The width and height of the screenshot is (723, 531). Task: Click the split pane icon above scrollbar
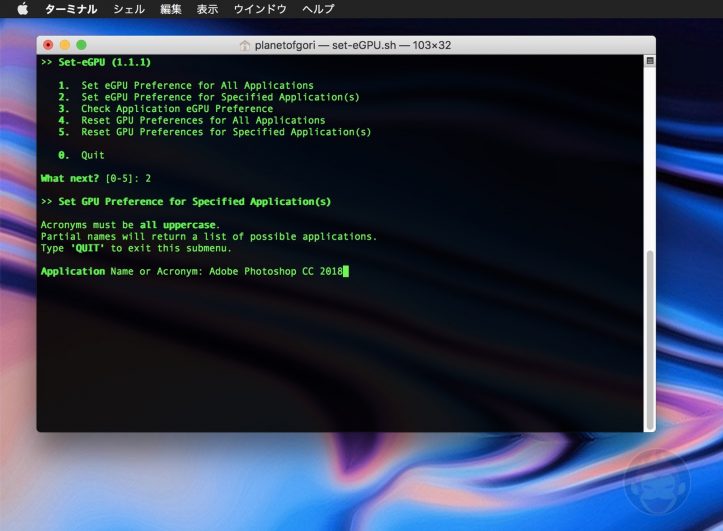[x=649, y=61]
